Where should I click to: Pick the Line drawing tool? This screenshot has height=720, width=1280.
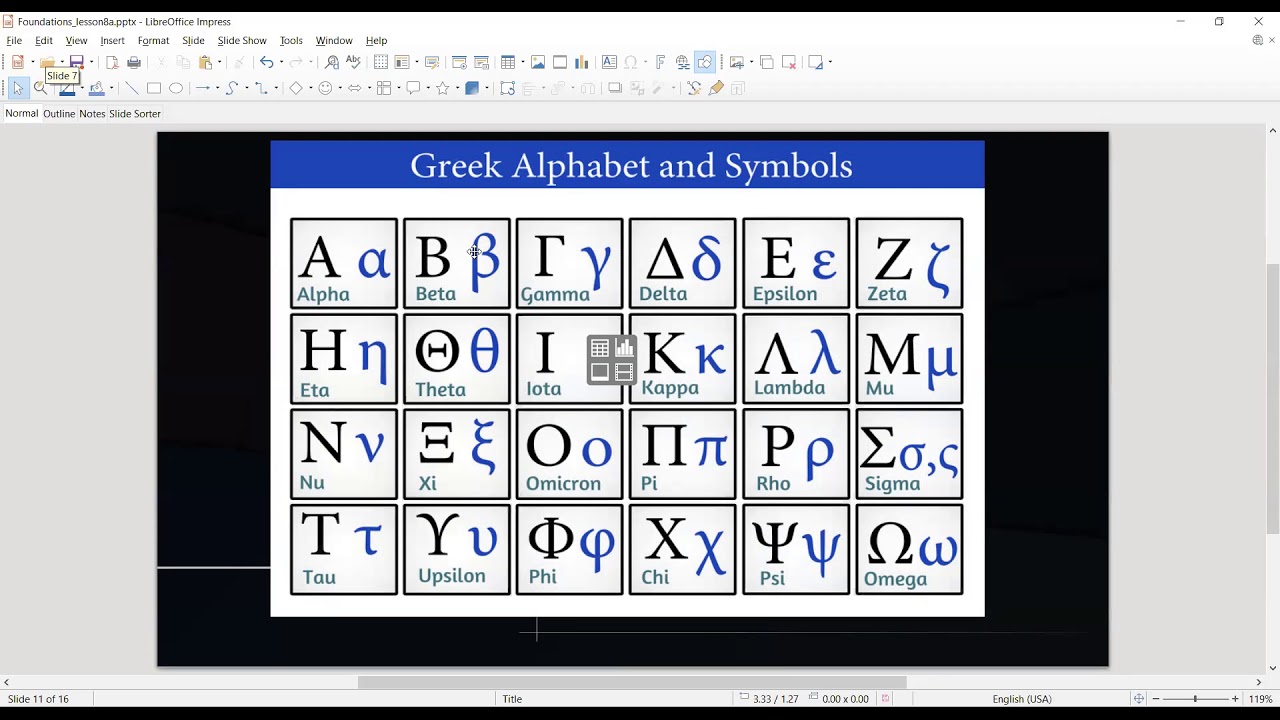tap(131, 88)
